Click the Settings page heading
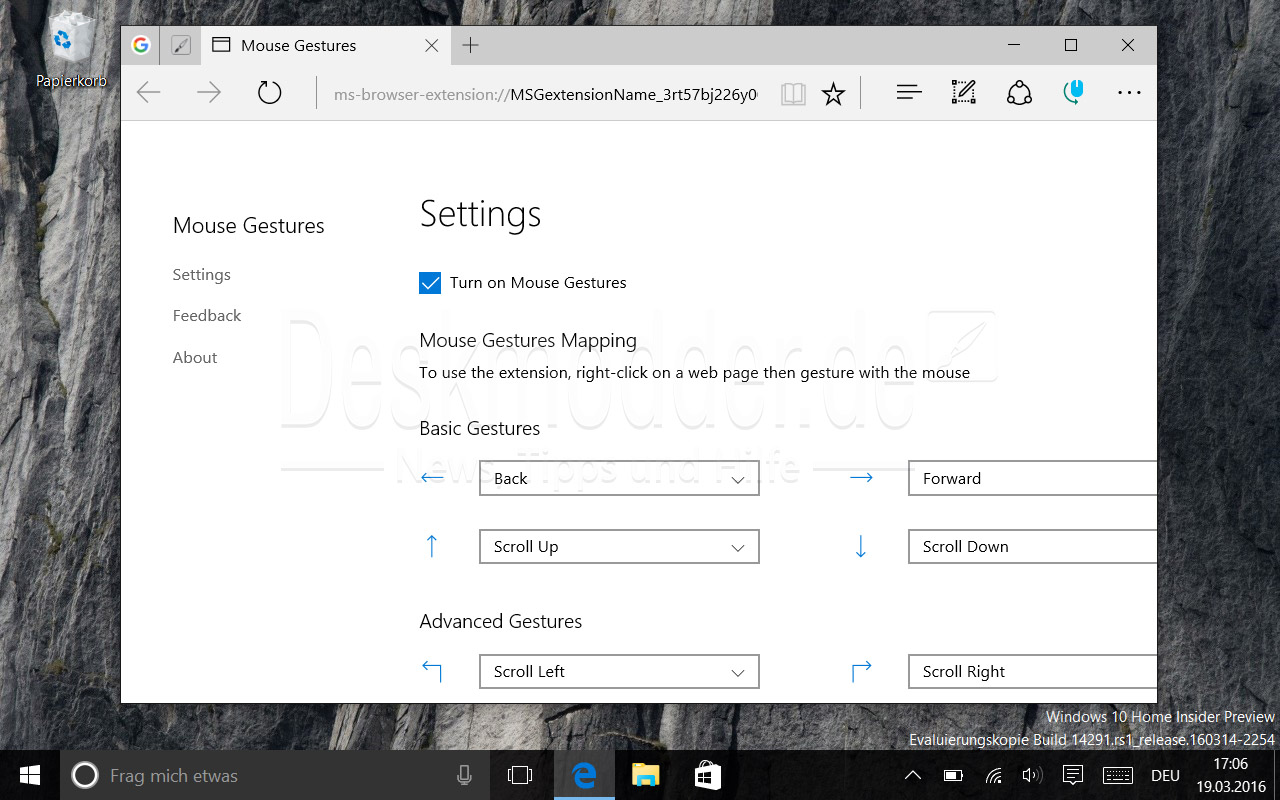The image size is (1280, 800). tap(480, 214)
